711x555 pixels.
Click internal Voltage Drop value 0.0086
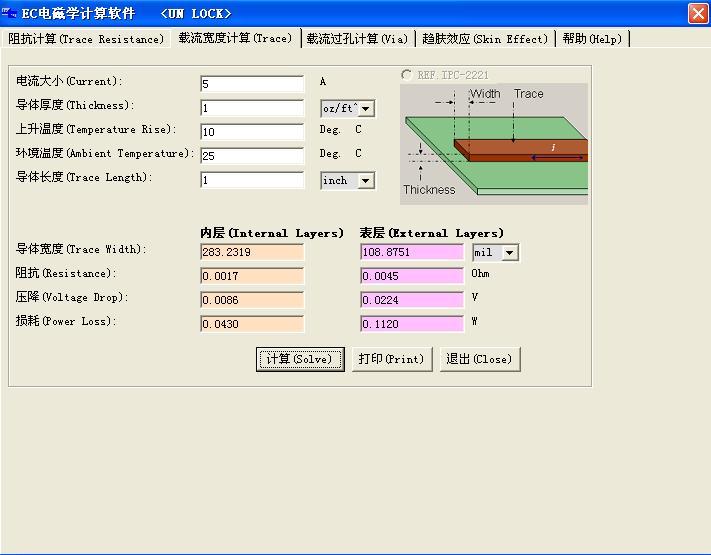point(252,300)
